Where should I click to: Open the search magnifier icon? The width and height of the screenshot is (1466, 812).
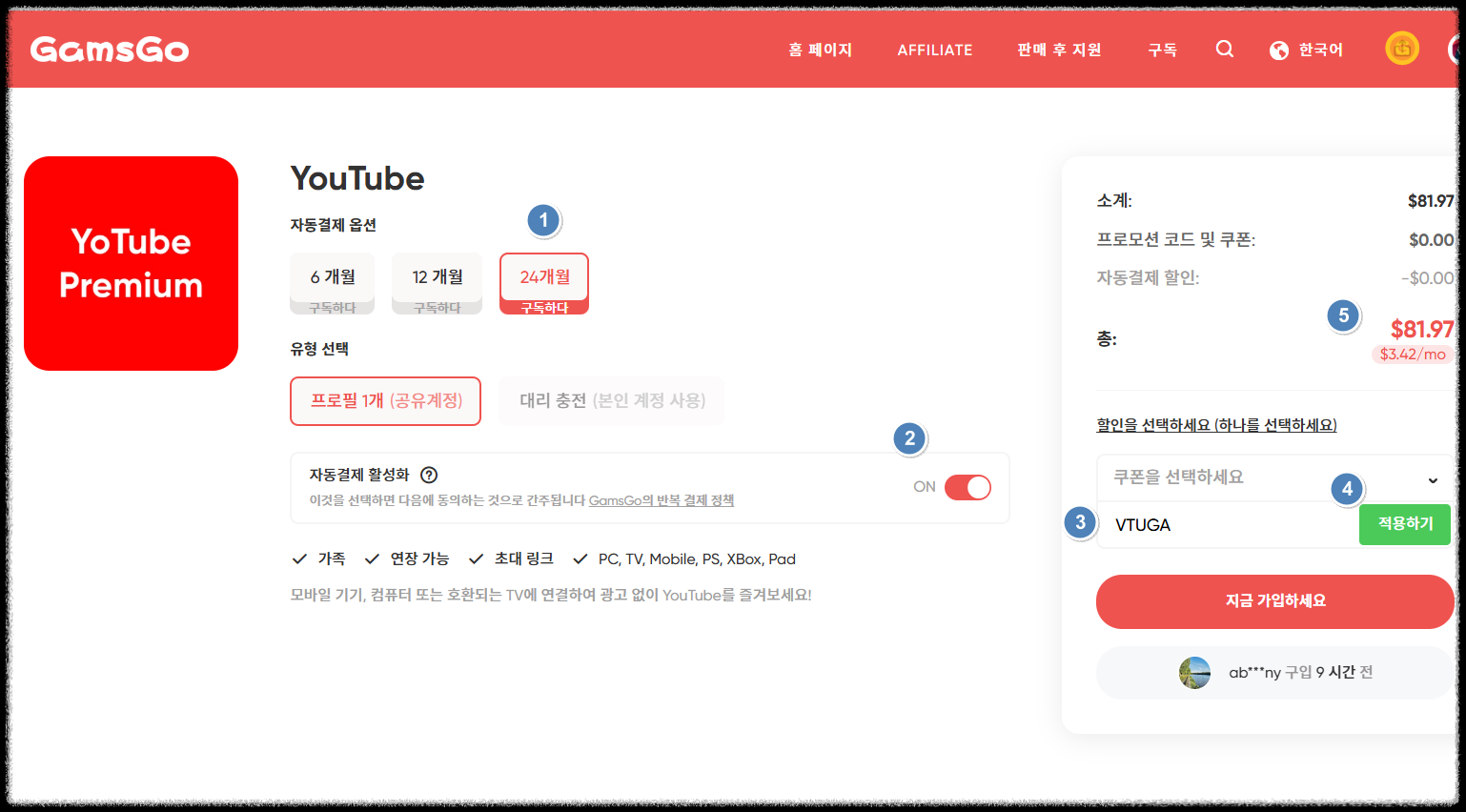click(x=1225, y=49)
